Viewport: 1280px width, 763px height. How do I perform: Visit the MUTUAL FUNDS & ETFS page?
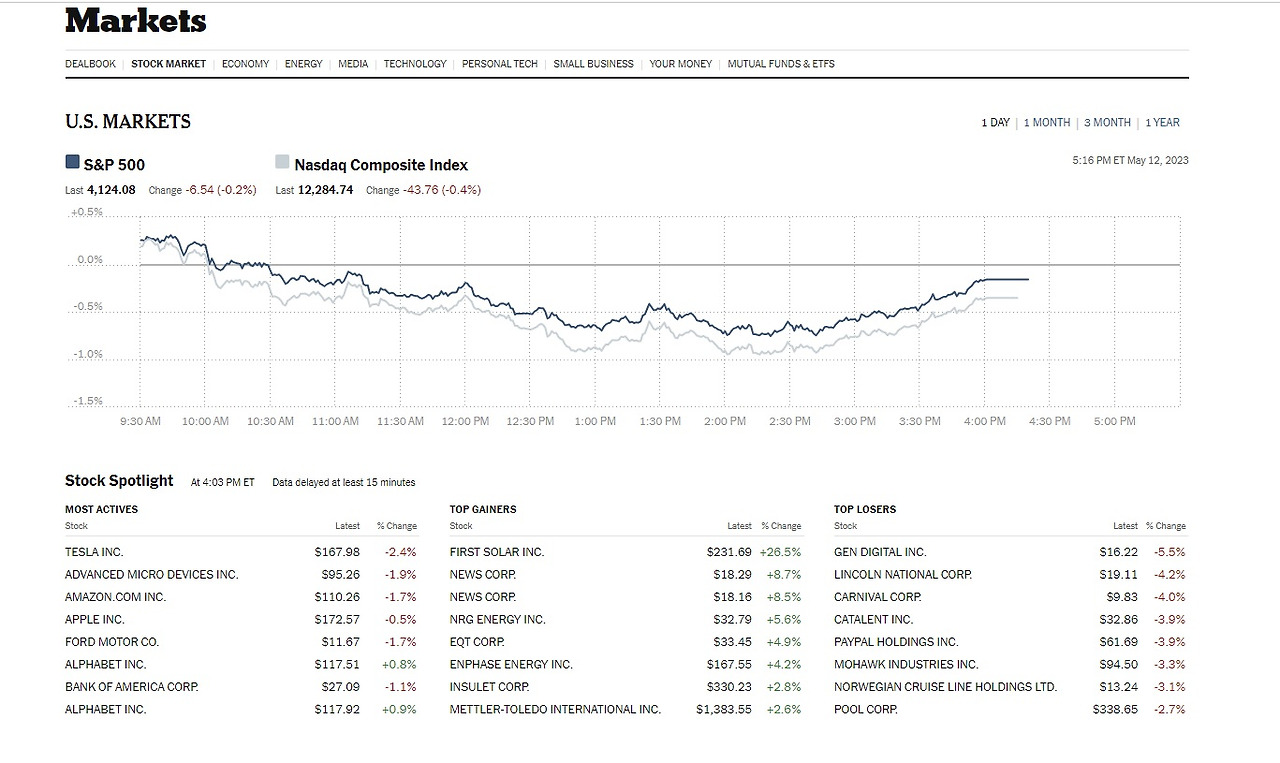[781, 63]
